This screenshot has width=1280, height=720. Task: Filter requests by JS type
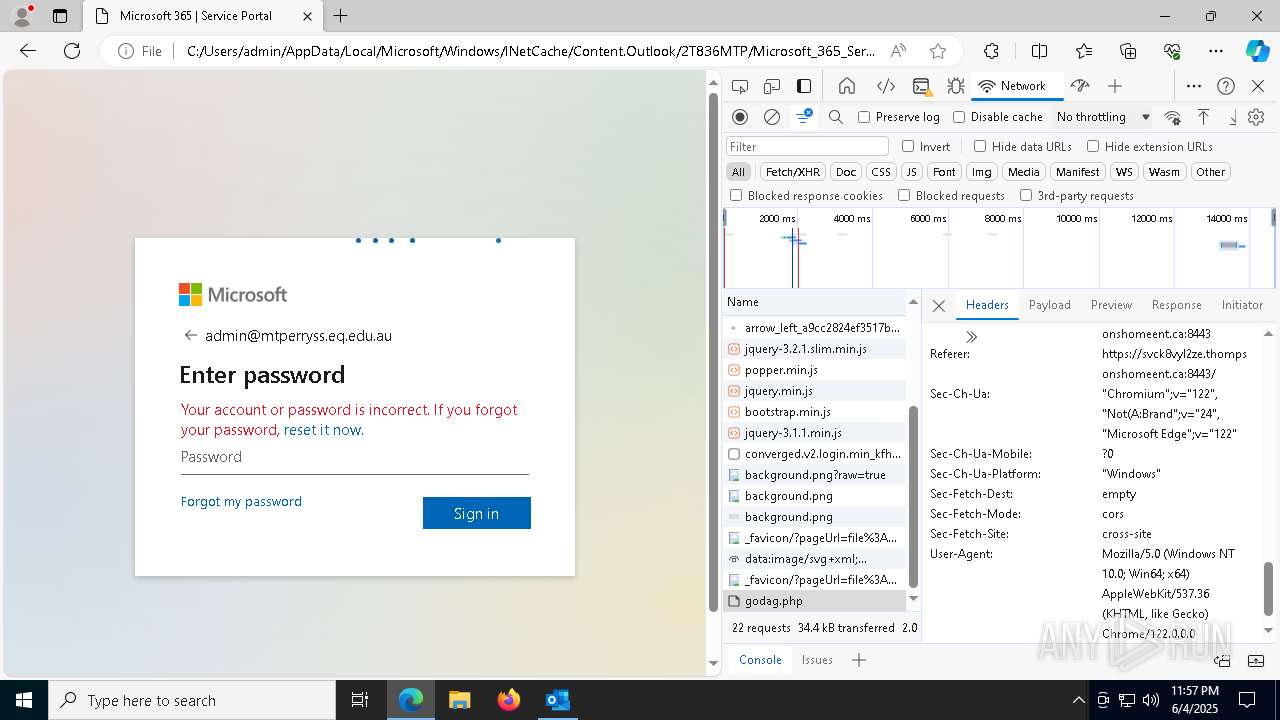(x=911, y=172)
